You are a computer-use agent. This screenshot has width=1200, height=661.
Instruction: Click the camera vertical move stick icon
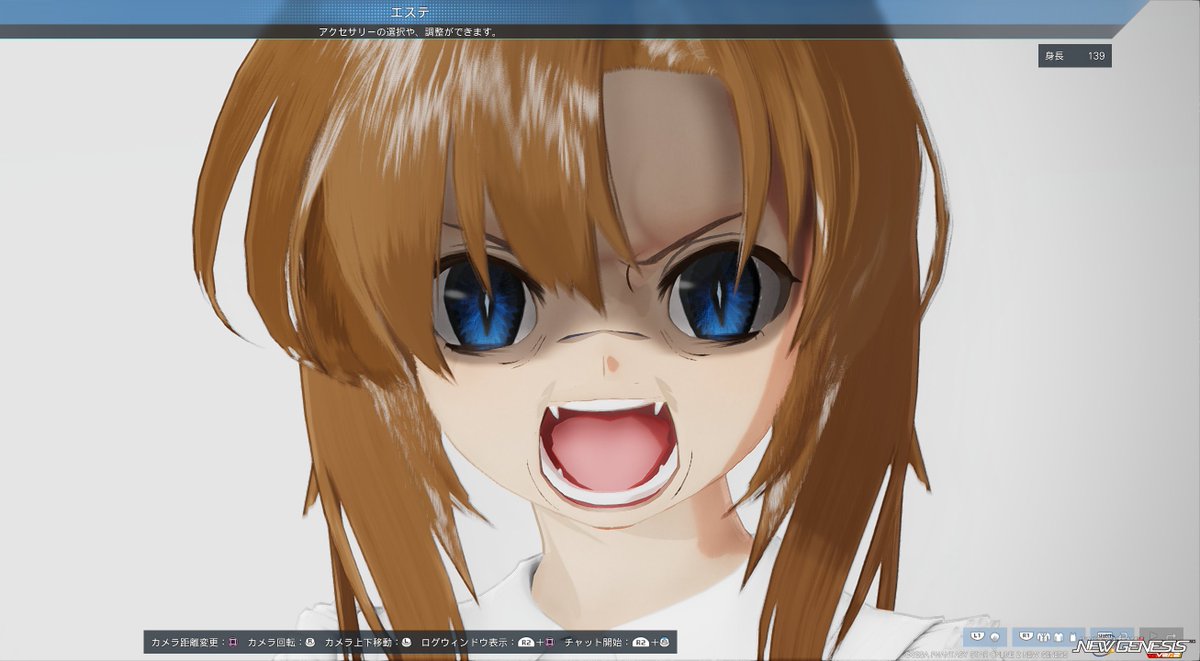point(406,642)
